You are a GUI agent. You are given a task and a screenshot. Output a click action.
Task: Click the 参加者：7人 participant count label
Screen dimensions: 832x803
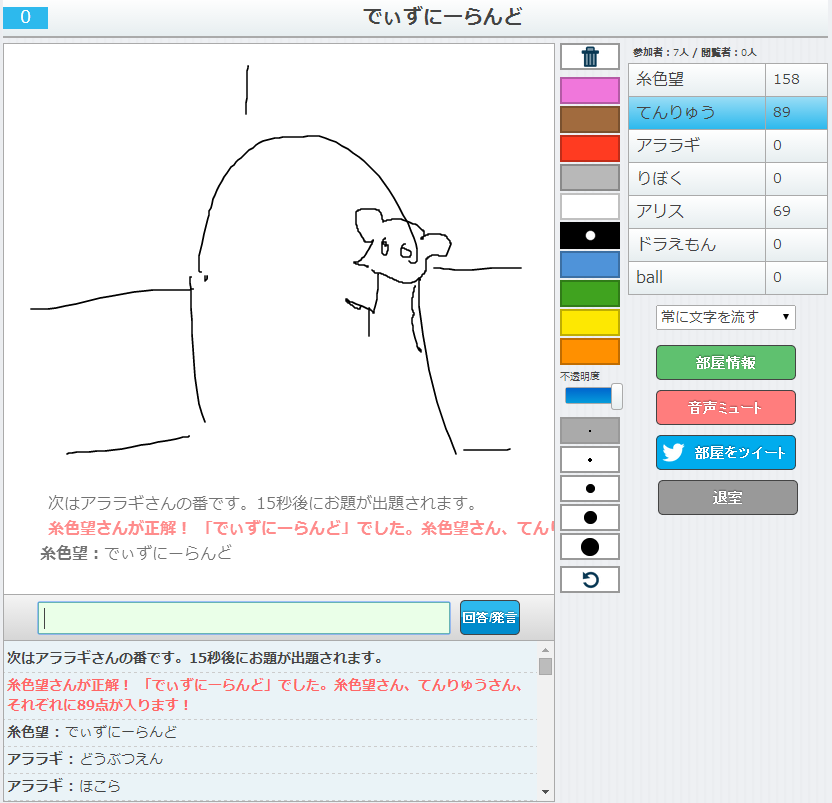coord(660,52)
